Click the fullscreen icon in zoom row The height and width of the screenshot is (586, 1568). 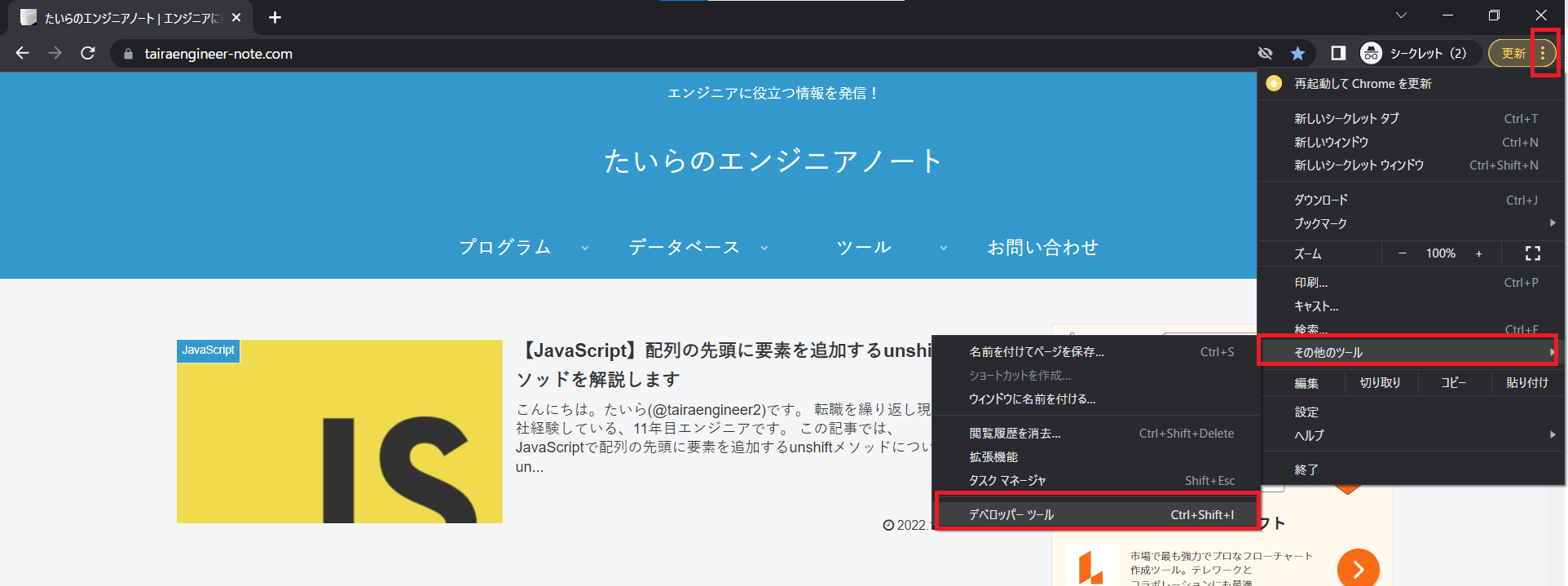click(x=1532, y=253)
